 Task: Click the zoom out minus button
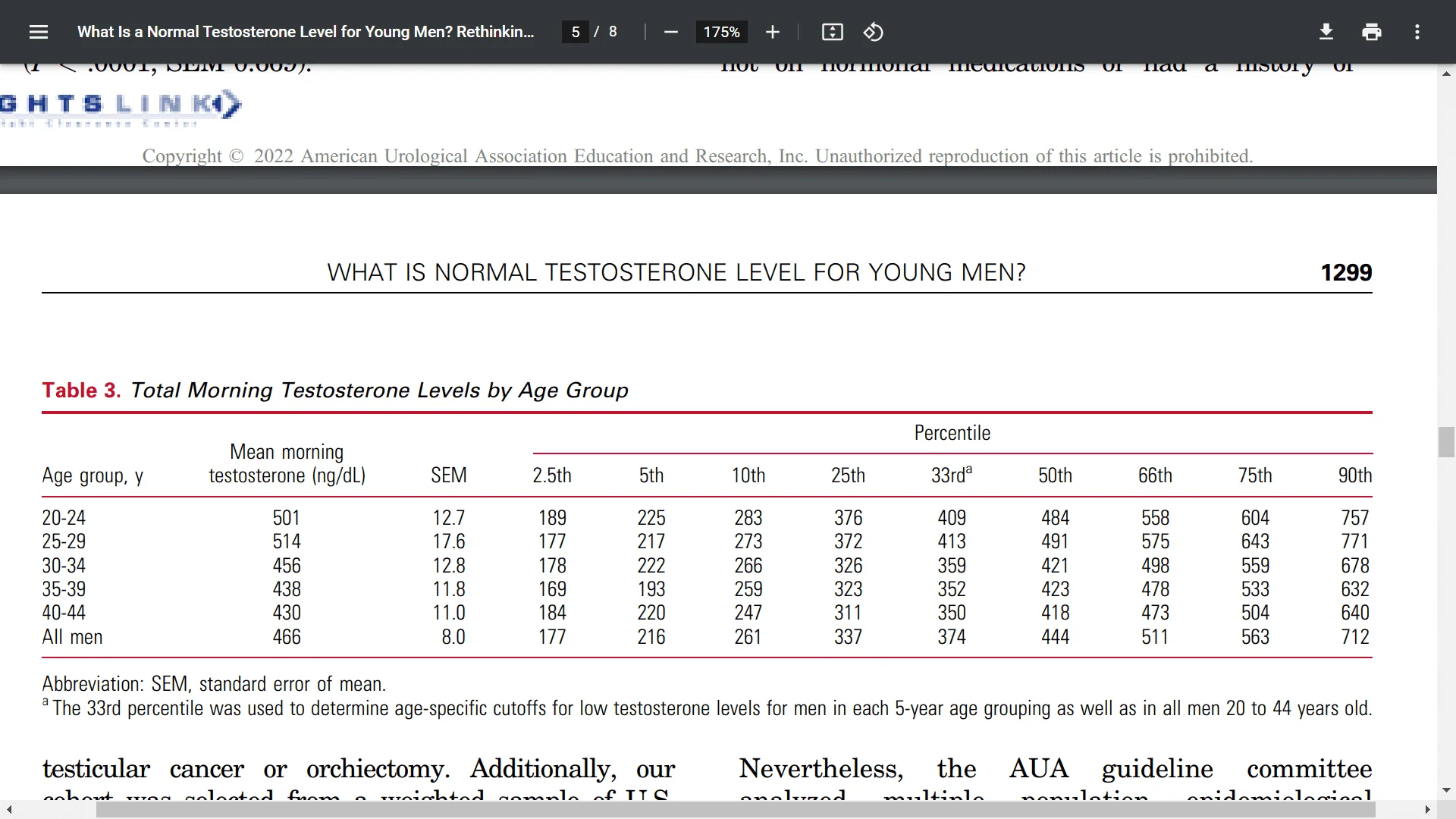(670, 32)
